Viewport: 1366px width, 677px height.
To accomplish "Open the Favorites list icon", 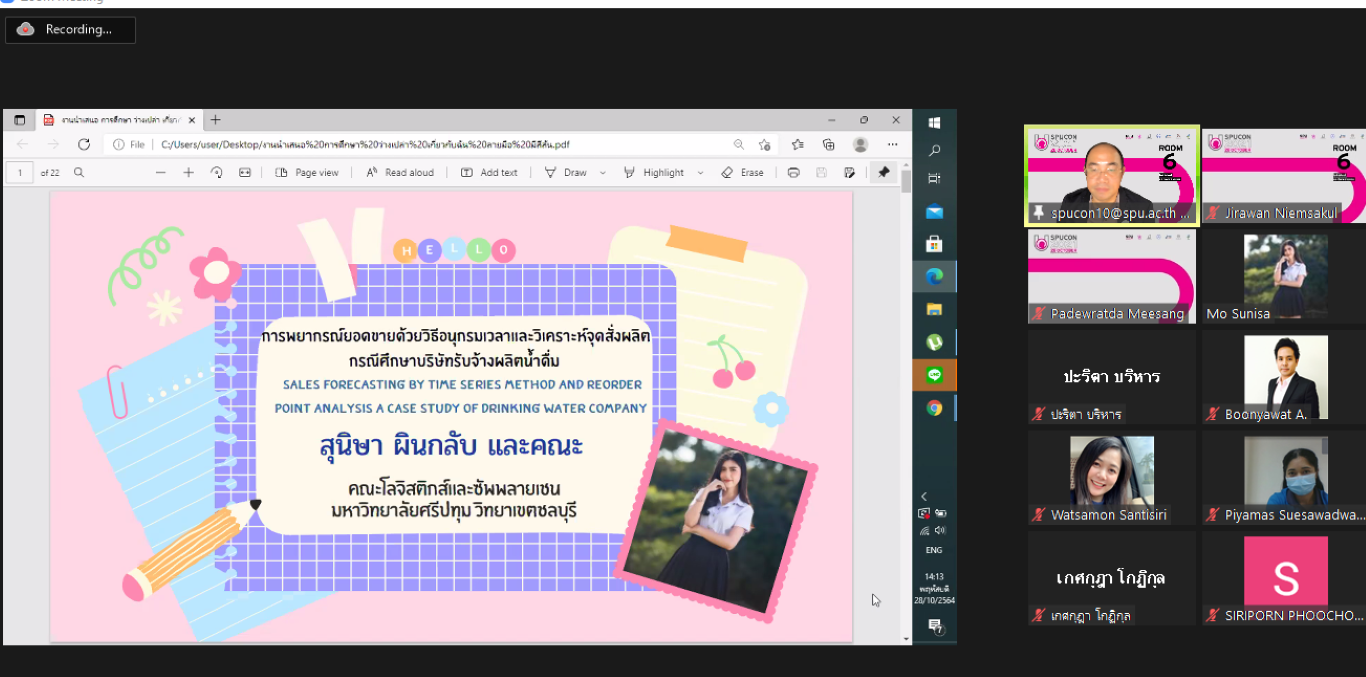I will click(798, 144).
